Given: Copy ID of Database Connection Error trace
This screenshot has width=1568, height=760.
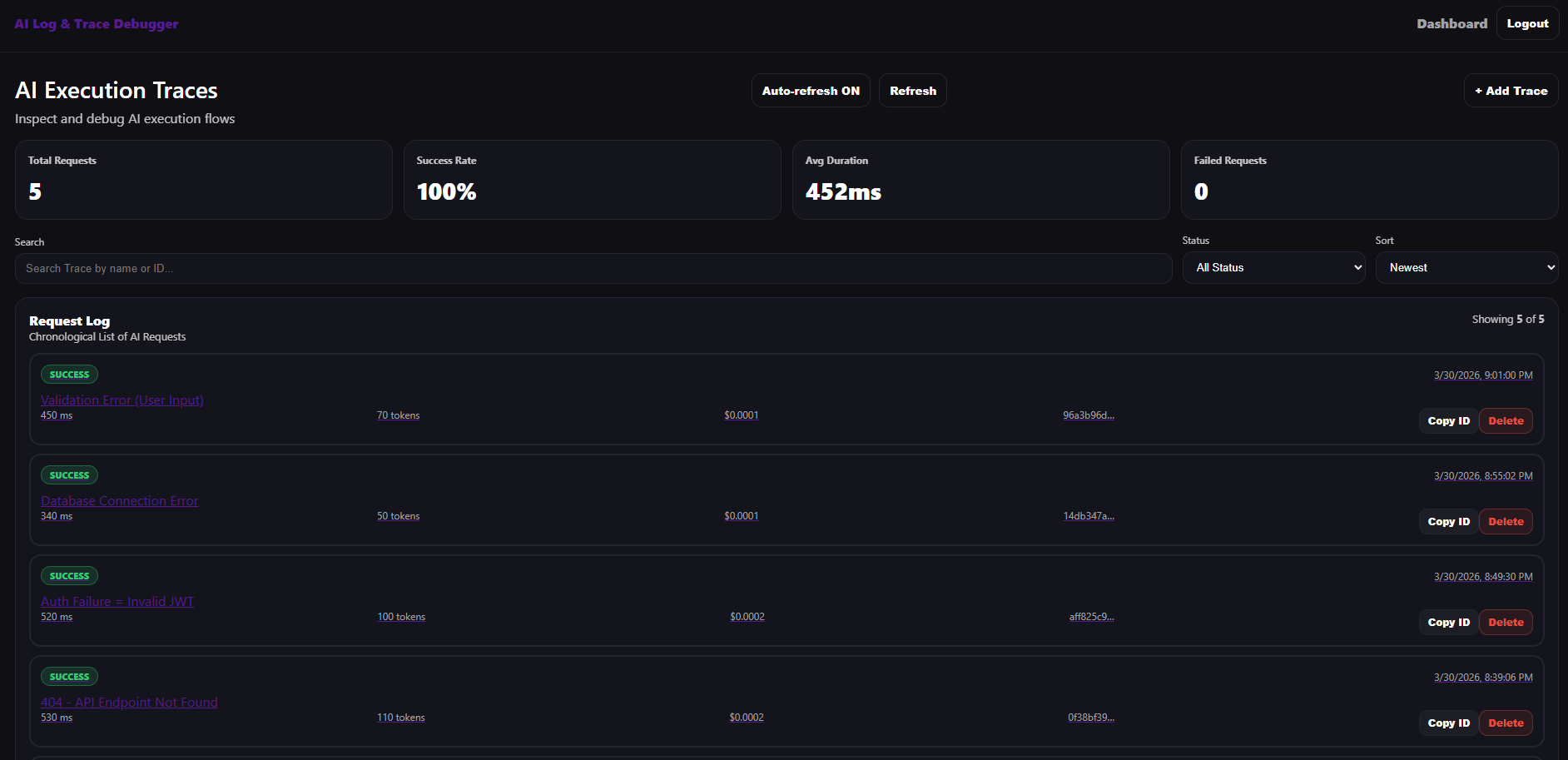Looking at the screenshot, I should [1448, 522].
